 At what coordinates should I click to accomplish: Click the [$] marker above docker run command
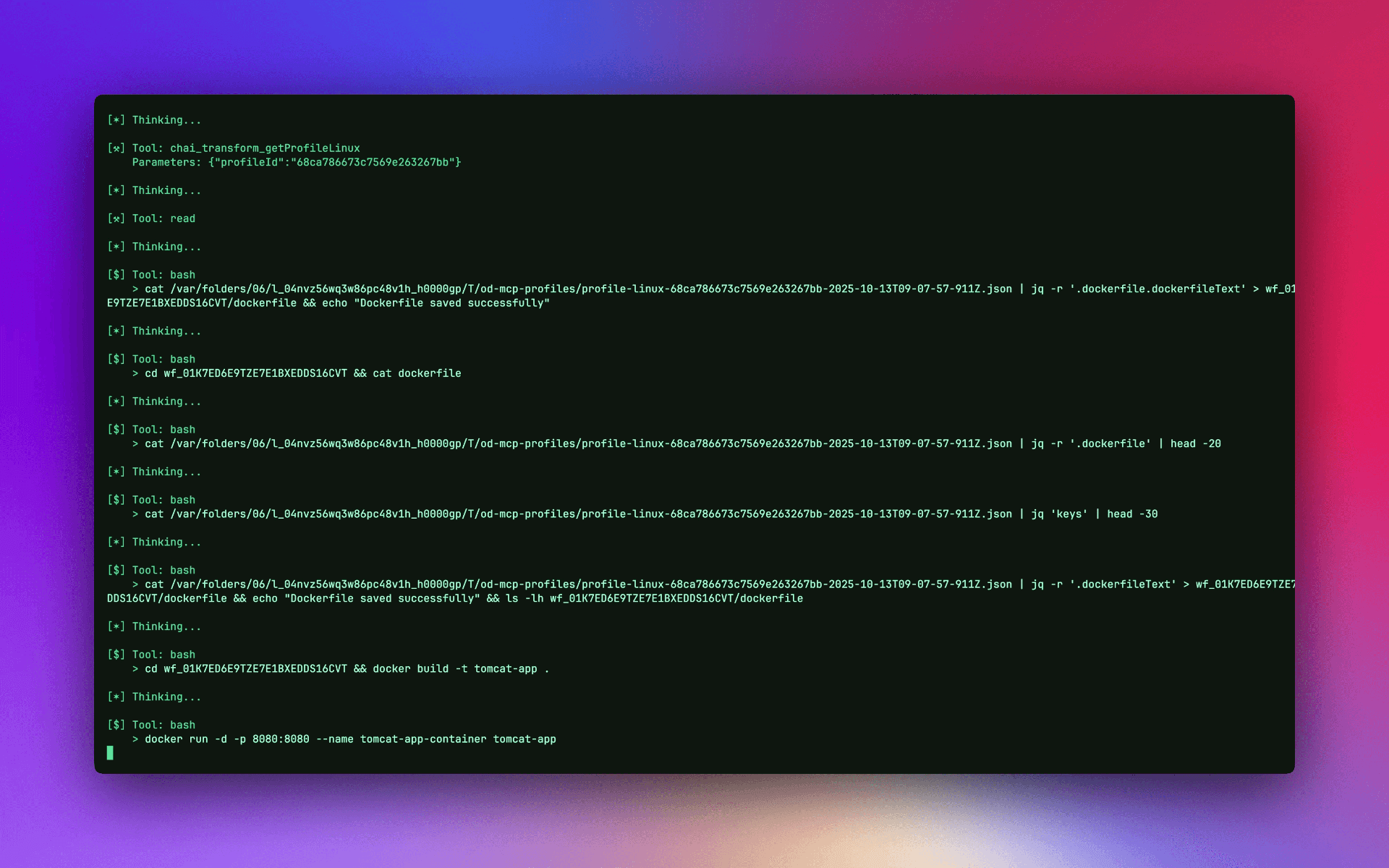click(116, 725)
